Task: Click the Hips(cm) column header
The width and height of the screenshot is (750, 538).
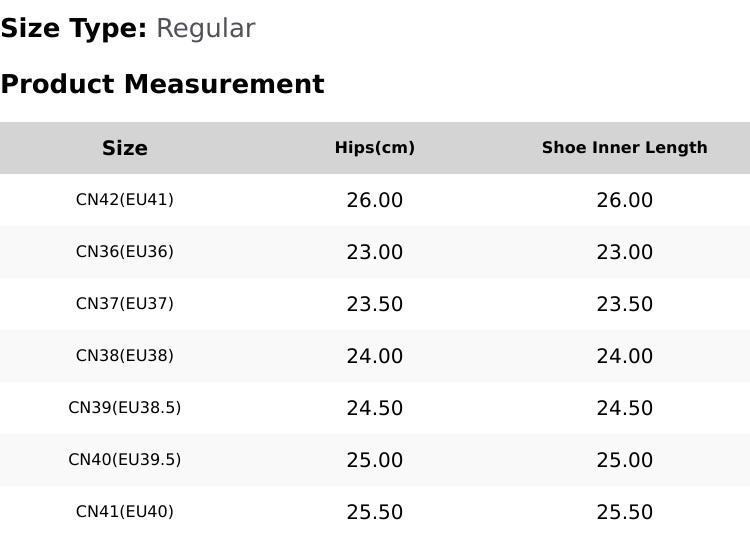Action: (375, 148)
